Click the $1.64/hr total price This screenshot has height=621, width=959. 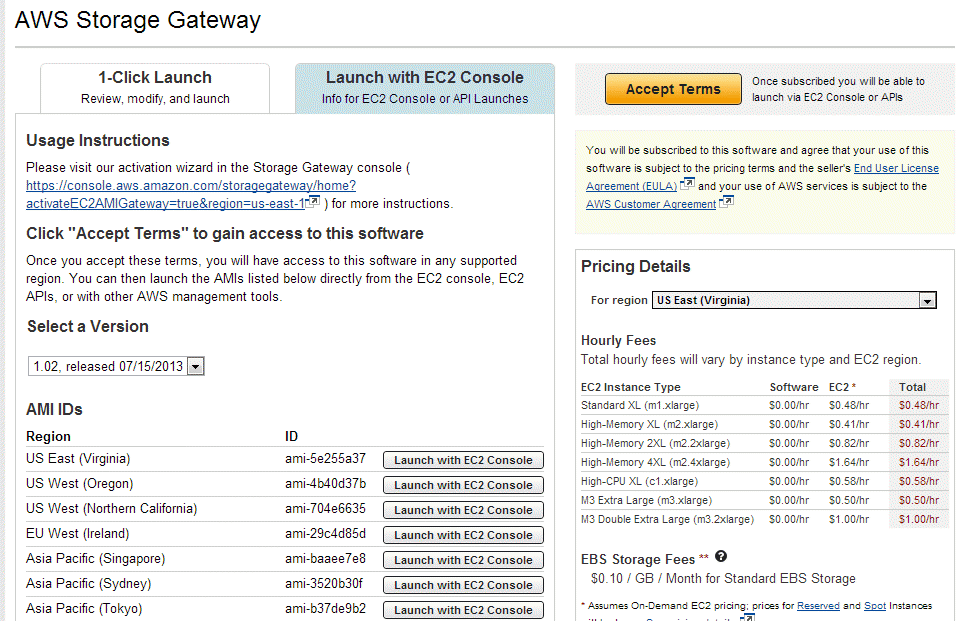tap(919, 463)
